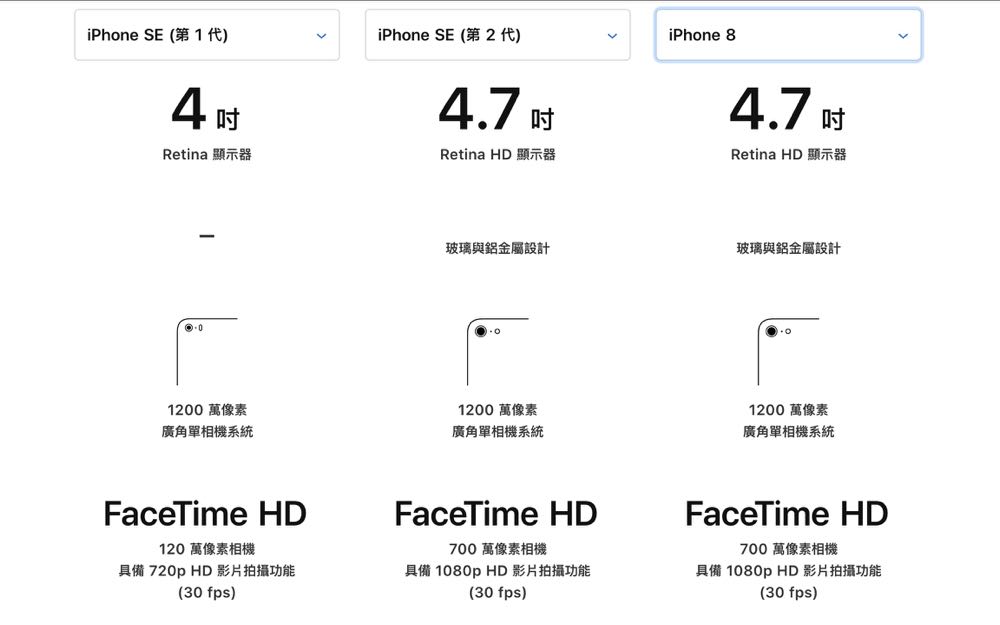Click "Retina HD 顯示器" under iPhone 8
Viewport: 1000px width, 625px height.
pyautogui.click(x=788, y=155)
